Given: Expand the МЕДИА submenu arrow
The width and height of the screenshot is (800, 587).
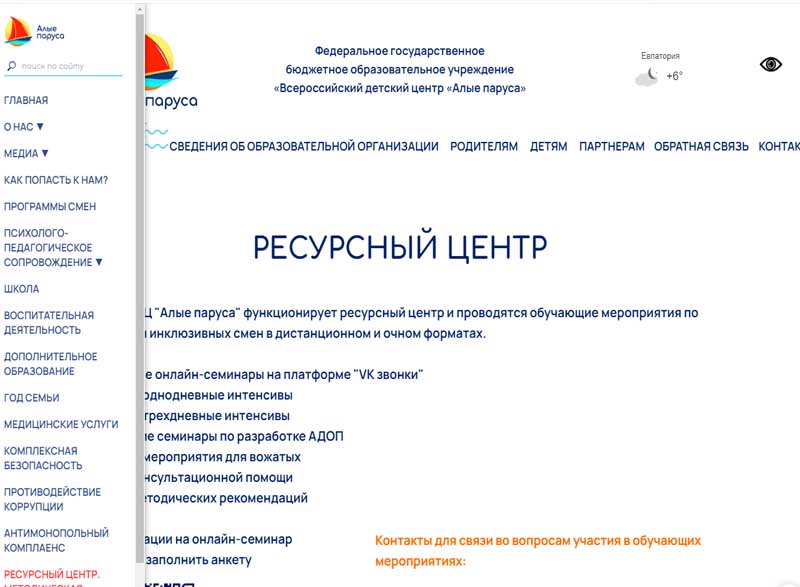Looking at the screenshot, I should tap(45, 152).
